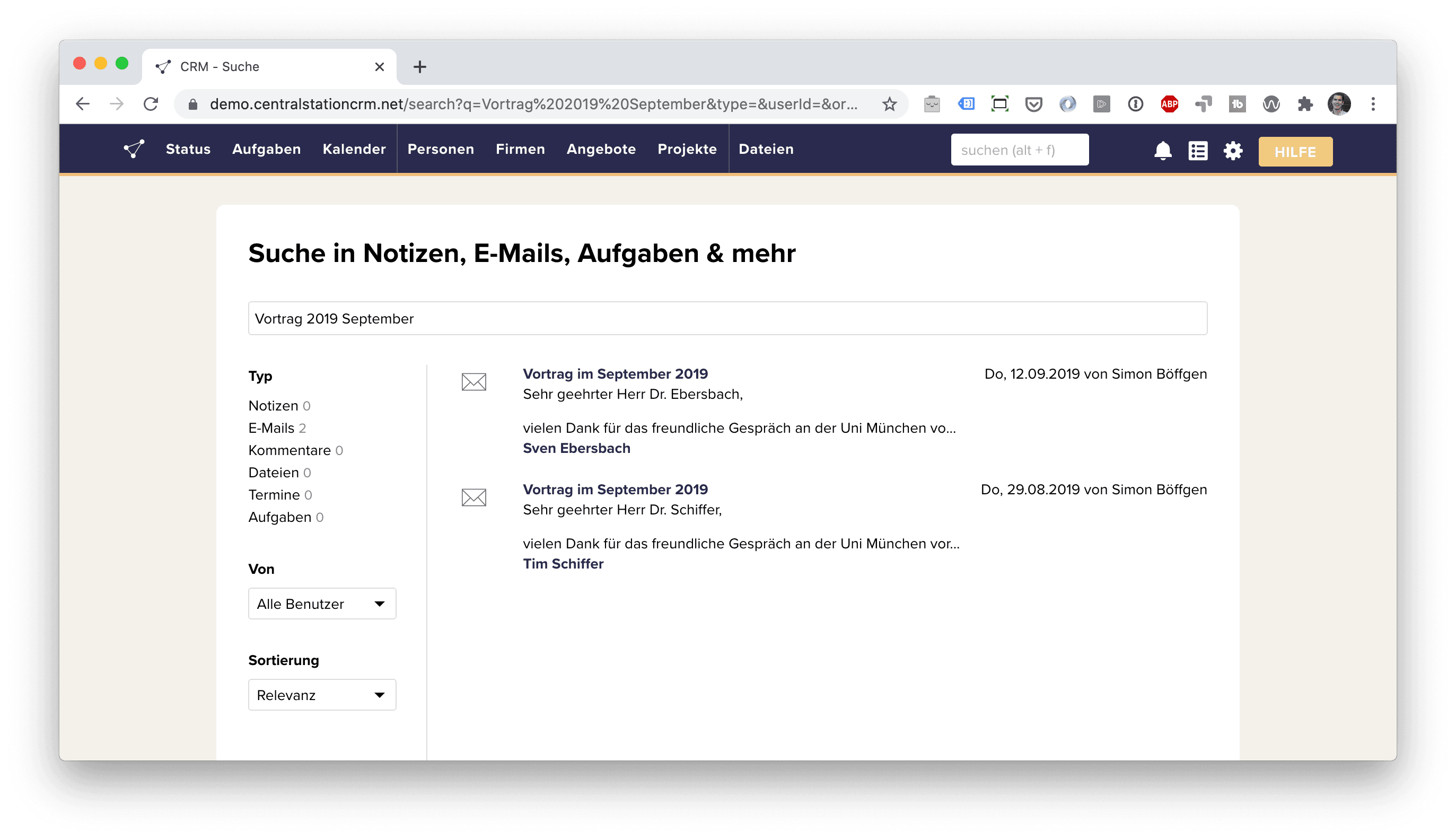
Task: Bookmark the page with the star icon
Action: pos(889,104)
